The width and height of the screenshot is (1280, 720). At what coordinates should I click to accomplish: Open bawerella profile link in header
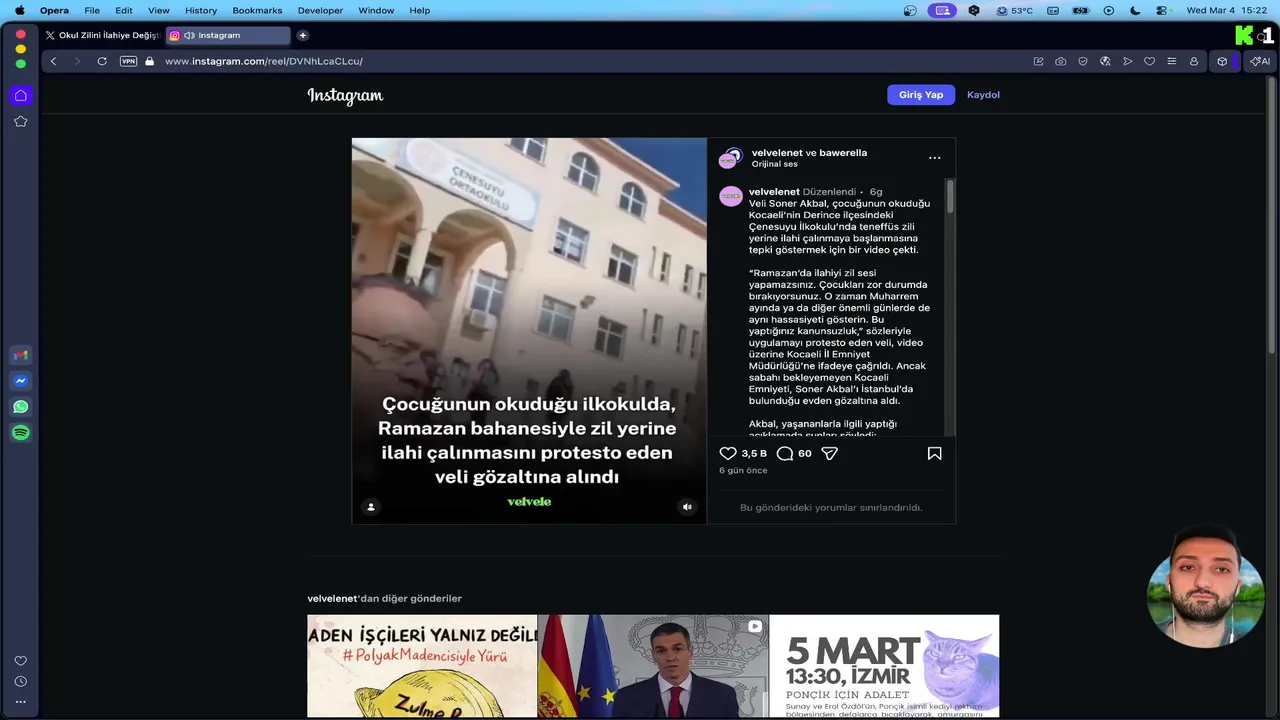click(843, 153)
